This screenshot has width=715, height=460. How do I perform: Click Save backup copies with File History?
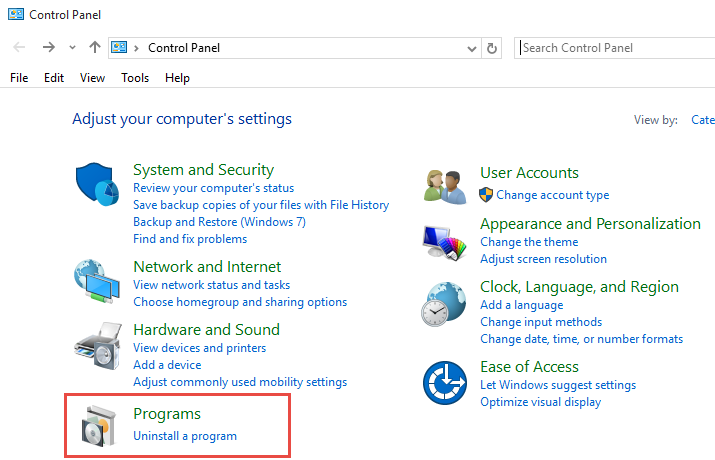pos(261,205)
